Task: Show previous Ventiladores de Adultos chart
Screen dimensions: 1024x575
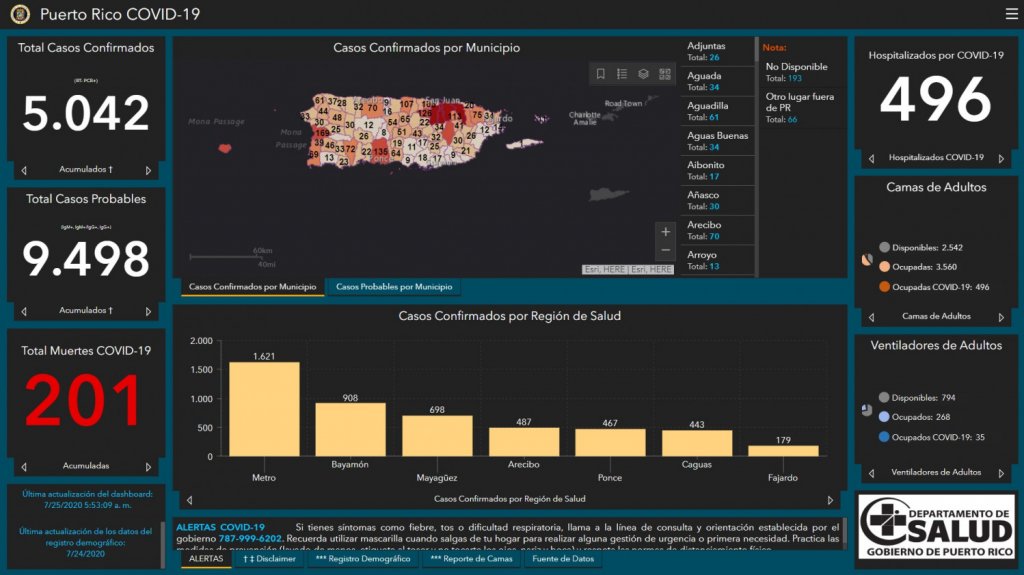Action: click(870, 473)
